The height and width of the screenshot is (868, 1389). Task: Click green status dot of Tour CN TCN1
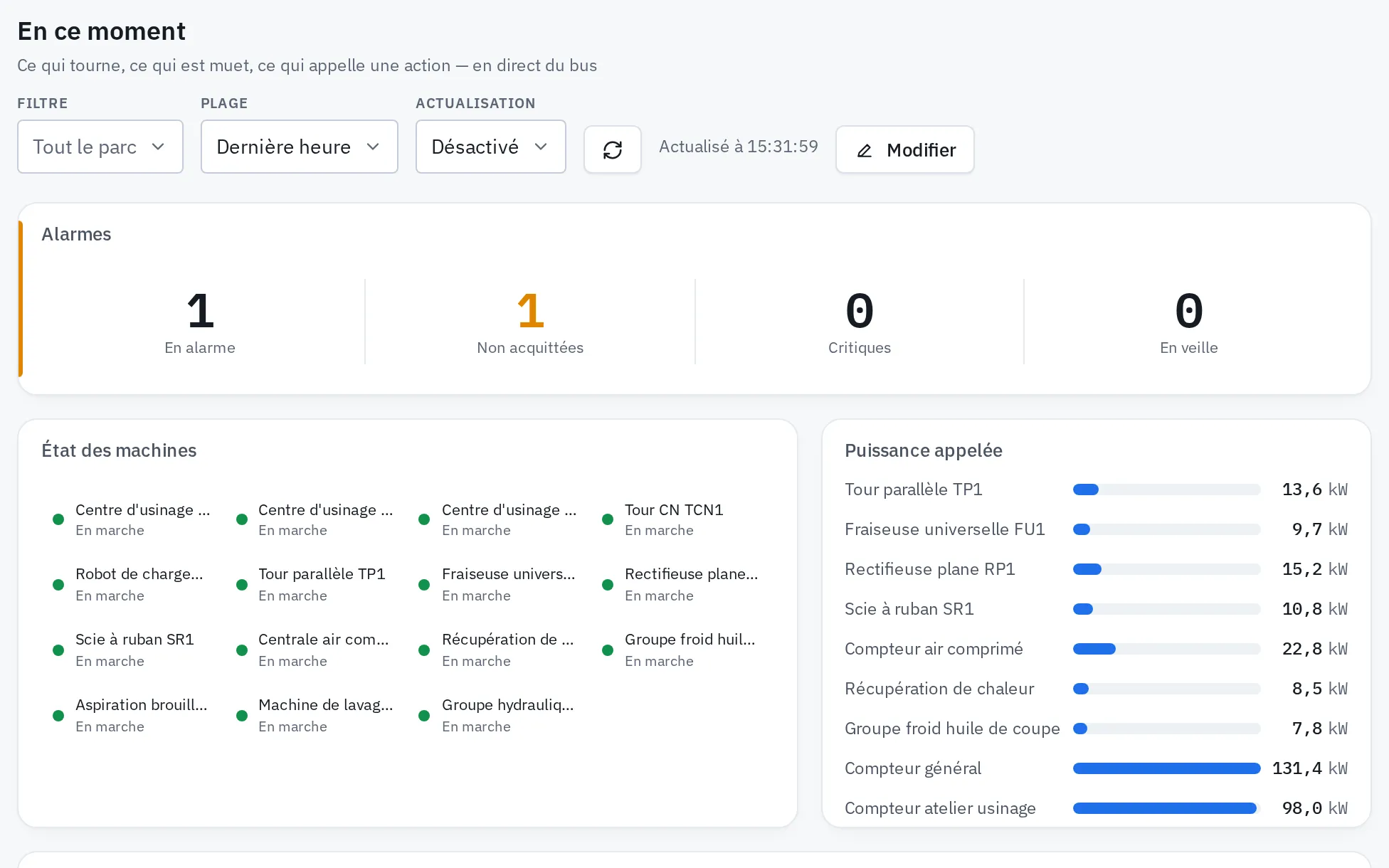pos(608,519)
